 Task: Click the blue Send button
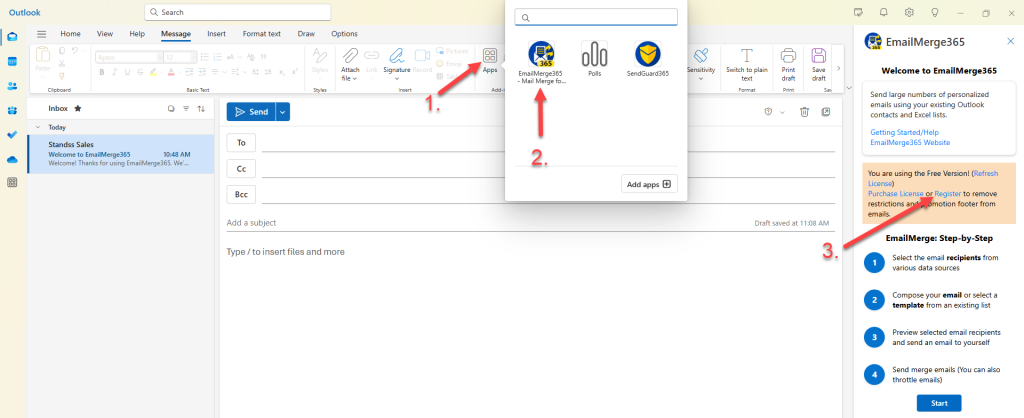(251, 112)
